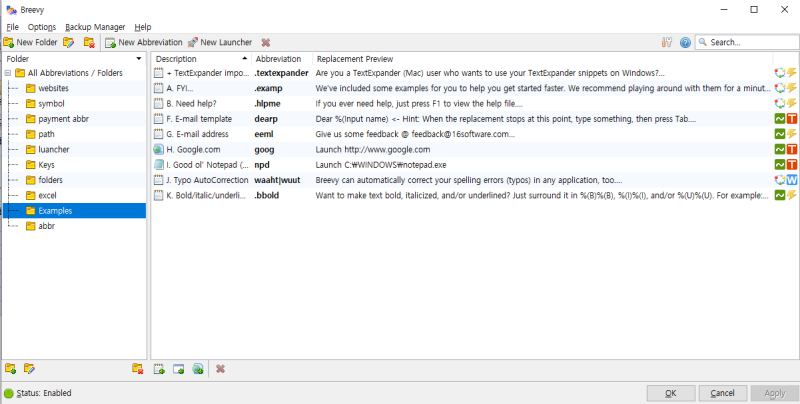800x404 pixels.
Task: Click the lightning icon on the .textexpander row
Action: click(792, 73)
